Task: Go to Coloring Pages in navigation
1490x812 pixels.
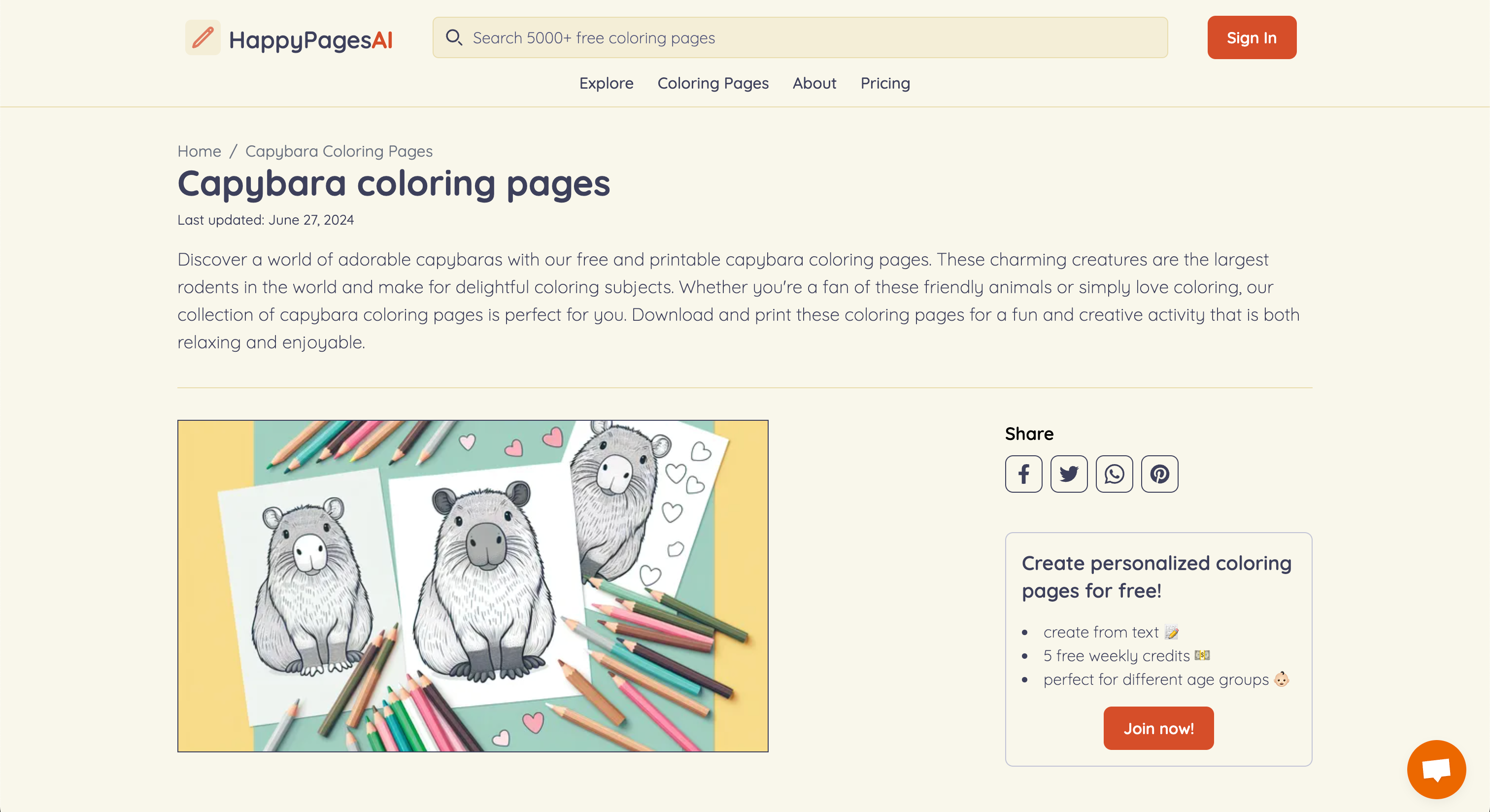Action: 712,83
